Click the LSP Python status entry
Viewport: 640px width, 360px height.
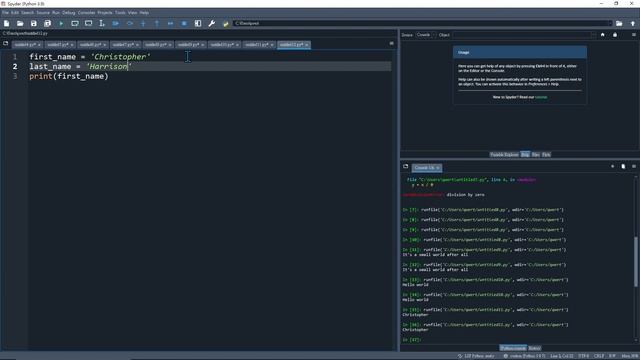click(476, 356)
